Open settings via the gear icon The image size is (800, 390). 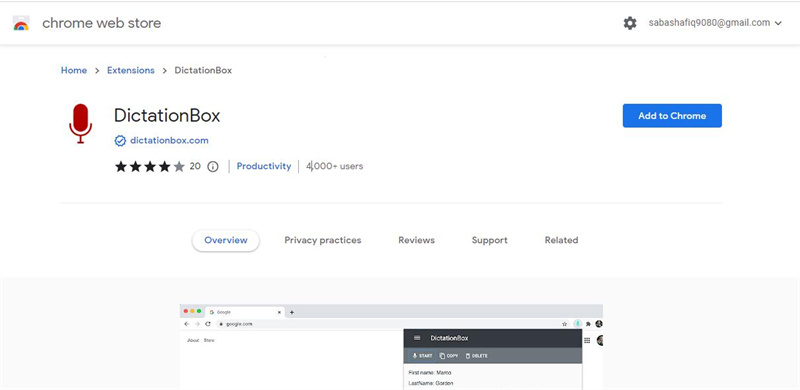[x=630, y=23]
